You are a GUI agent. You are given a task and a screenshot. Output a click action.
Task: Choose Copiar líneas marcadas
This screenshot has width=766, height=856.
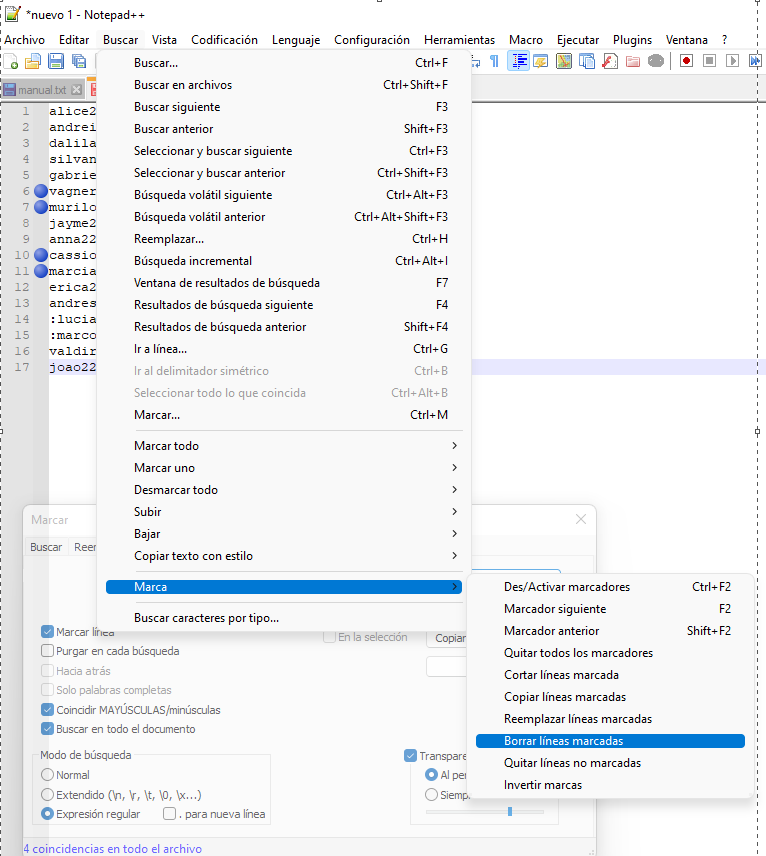610,697
